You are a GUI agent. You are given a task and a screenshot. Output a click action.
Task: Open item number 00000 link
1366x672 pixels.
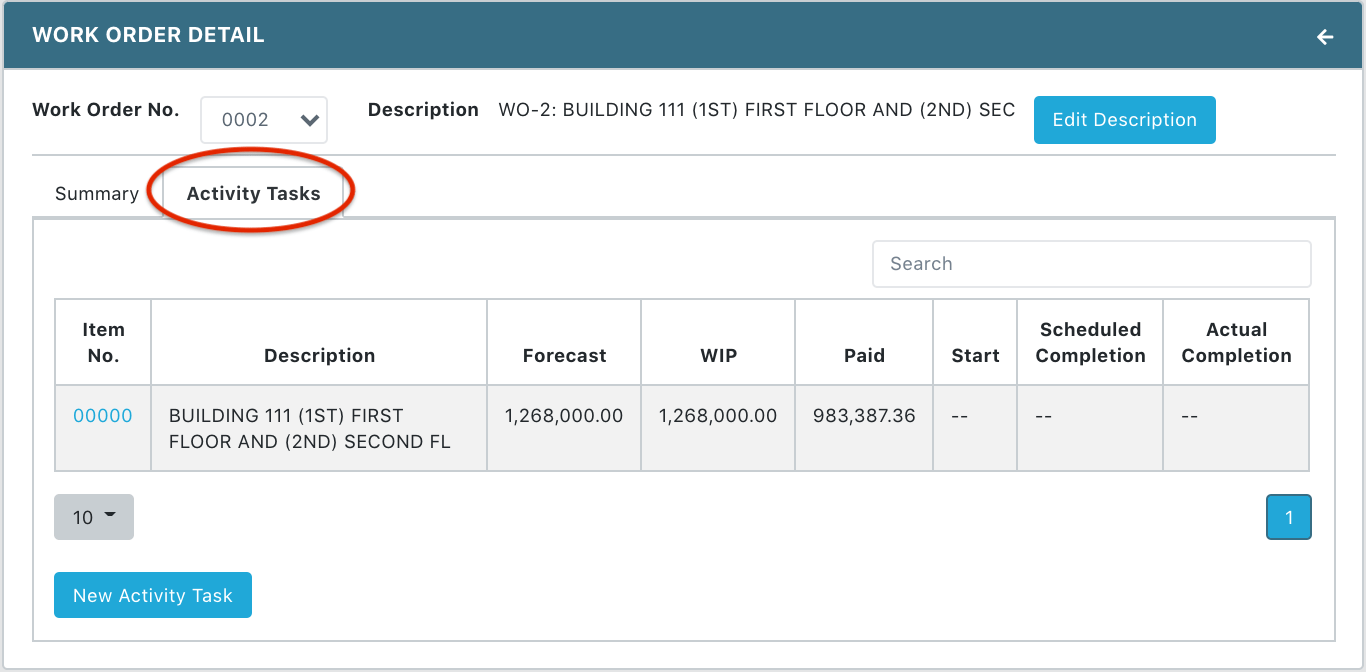click(x=102, y=415)
